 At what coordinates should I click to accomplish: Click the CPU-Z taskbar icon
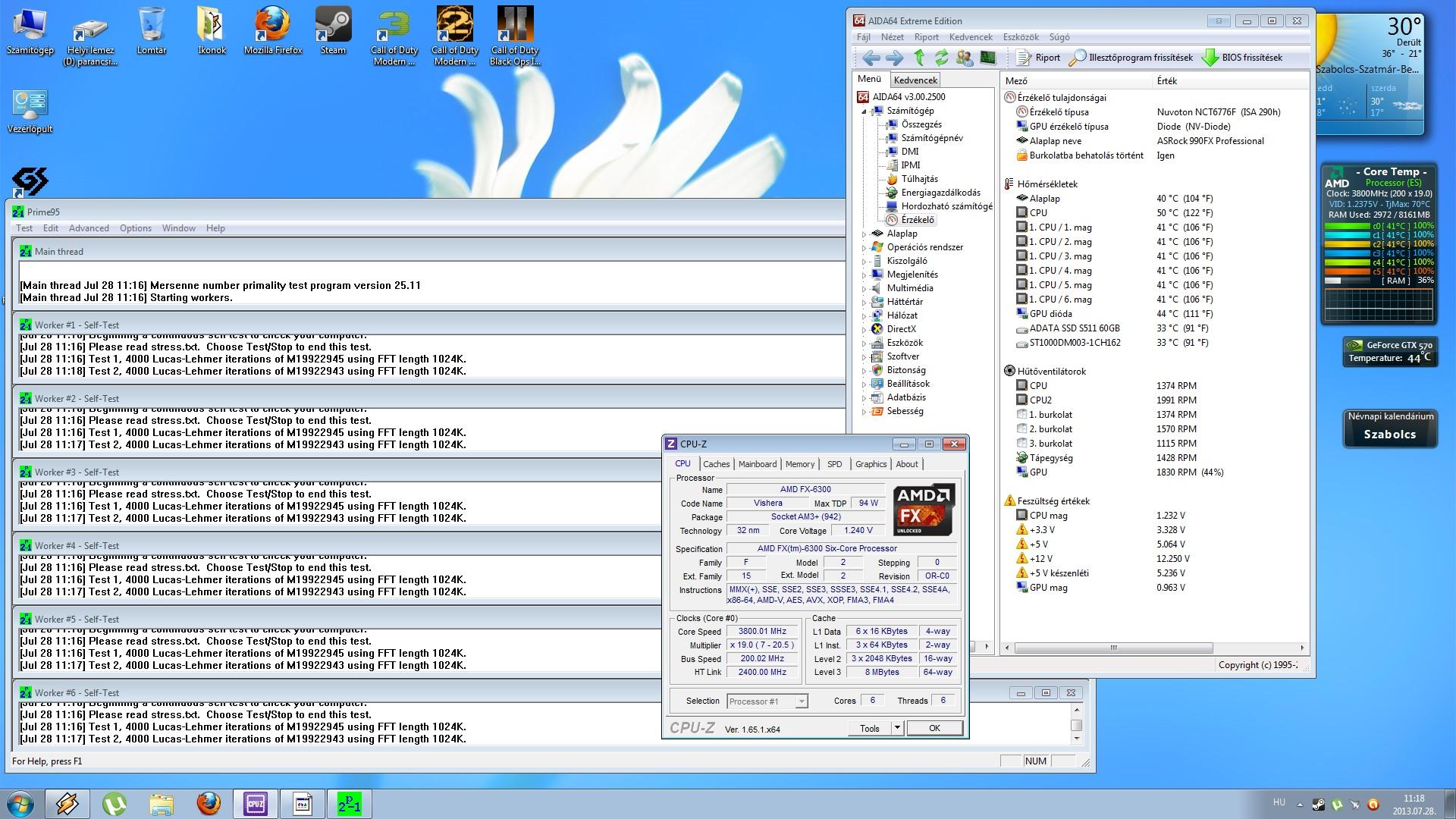tap(255, 804)
